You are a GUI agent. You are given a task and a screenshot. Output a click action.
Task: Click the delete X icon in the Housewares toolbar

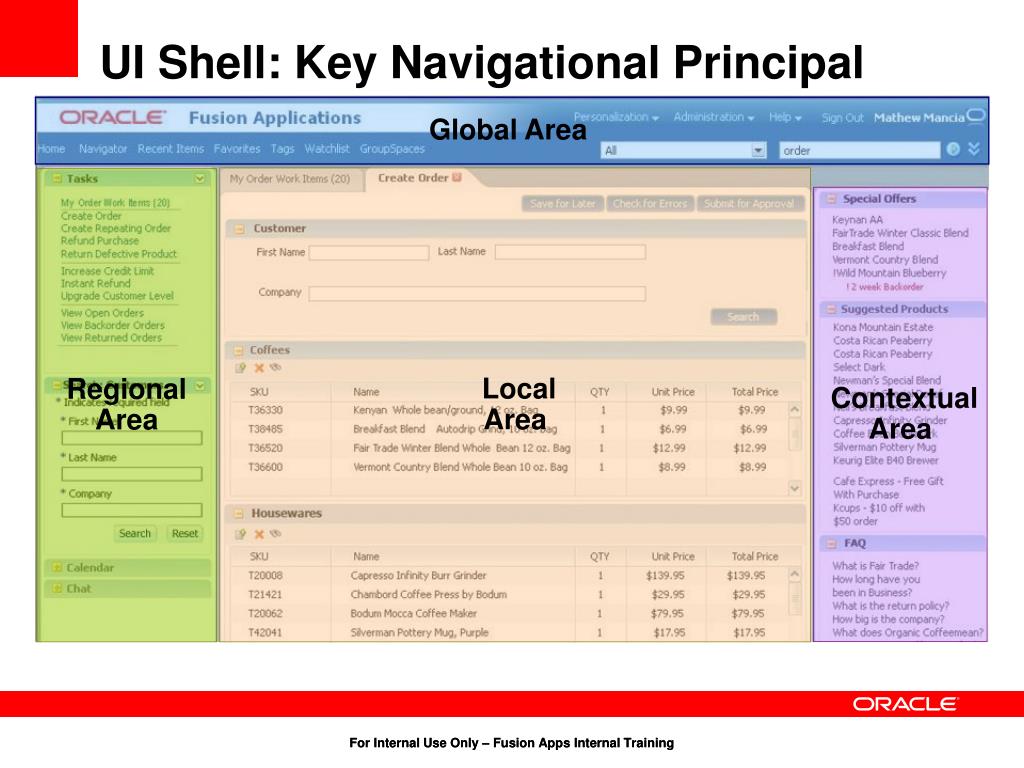tap(259, 534)
